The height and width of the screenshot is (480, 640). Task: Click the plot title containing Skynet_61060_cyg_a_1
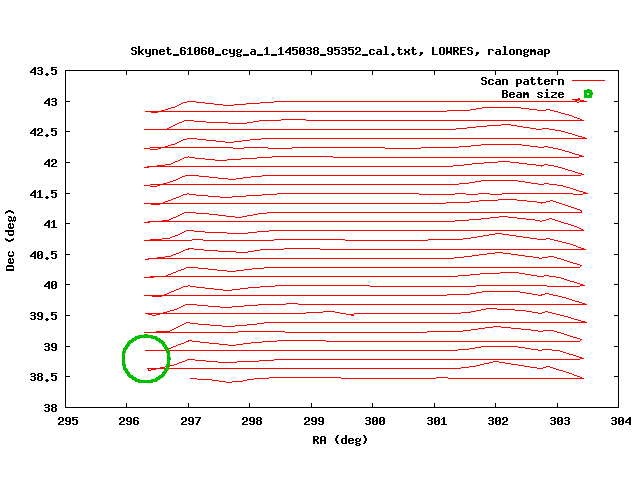(x=340, y=50)
